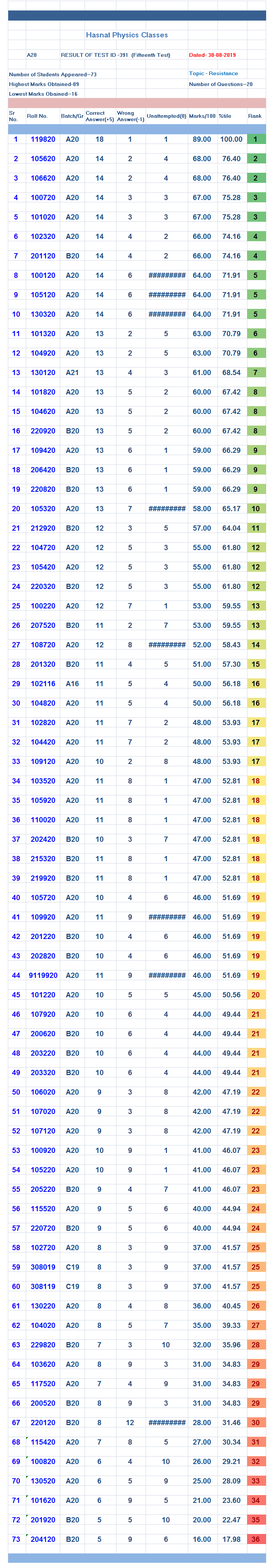
Task: Select roll number 105620
Action: (43, 159)
